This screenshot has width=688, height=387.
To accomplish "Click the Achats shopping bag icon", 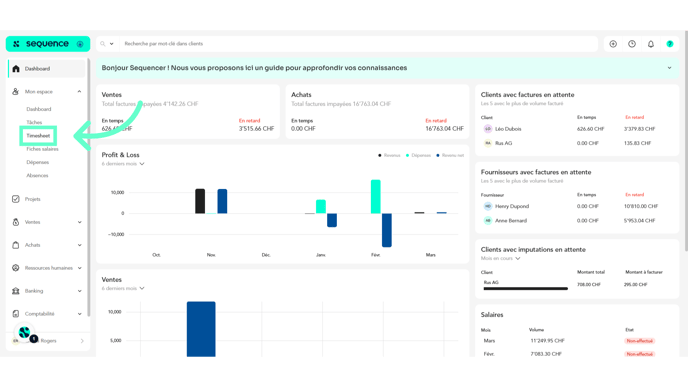I will pyautogui.click(x=16, y=245).
